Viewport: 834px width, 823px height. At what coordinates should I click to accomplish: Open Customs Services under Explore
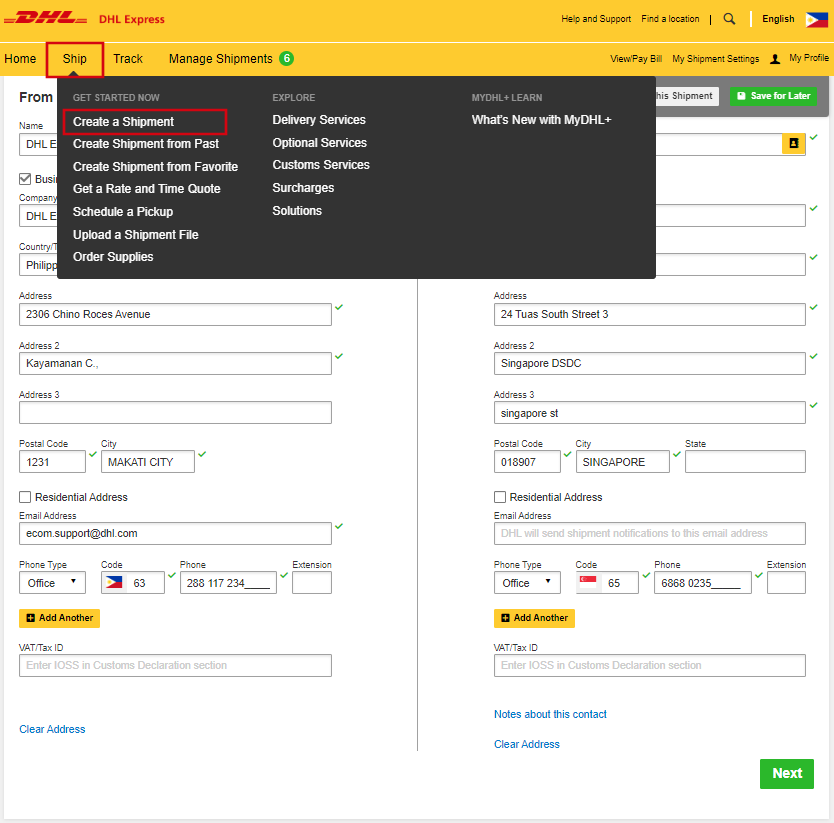[x=321, y=164]
